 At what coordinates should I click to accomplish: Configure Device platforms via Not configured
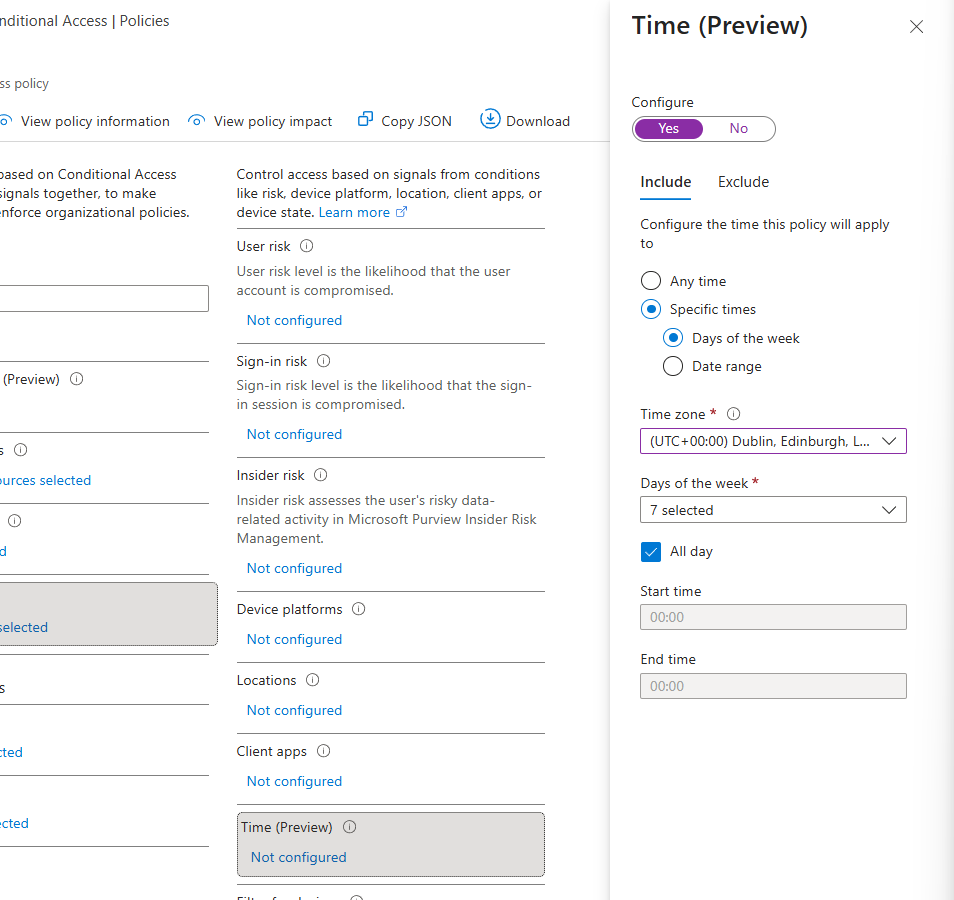tap(294, 639)
